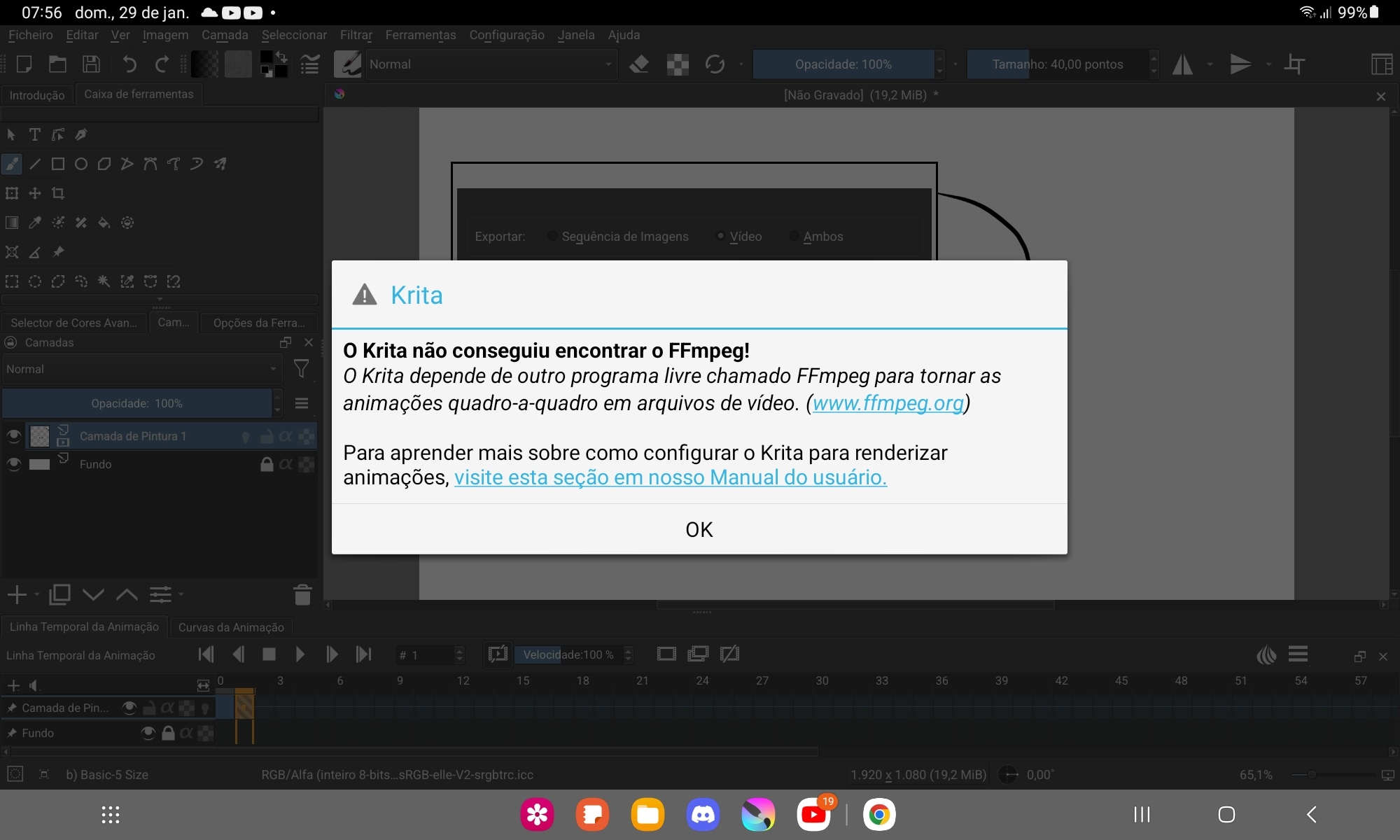Toggle visibility of Fundo layer
This screenshot has width=1400, height=840.
point(13,464)
